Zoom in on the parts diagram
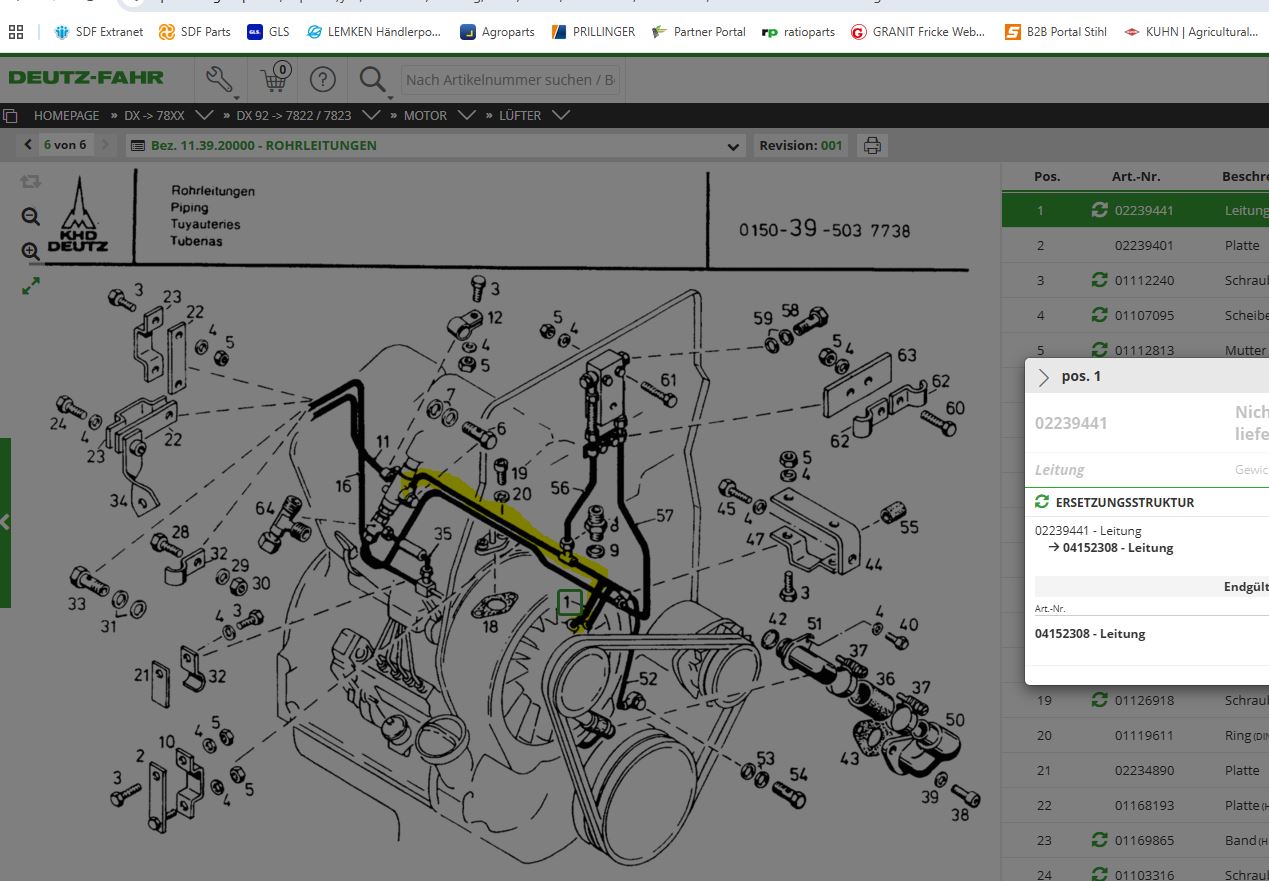The width and height of the screenshot is (1269, 881). (x=31, y=251)
